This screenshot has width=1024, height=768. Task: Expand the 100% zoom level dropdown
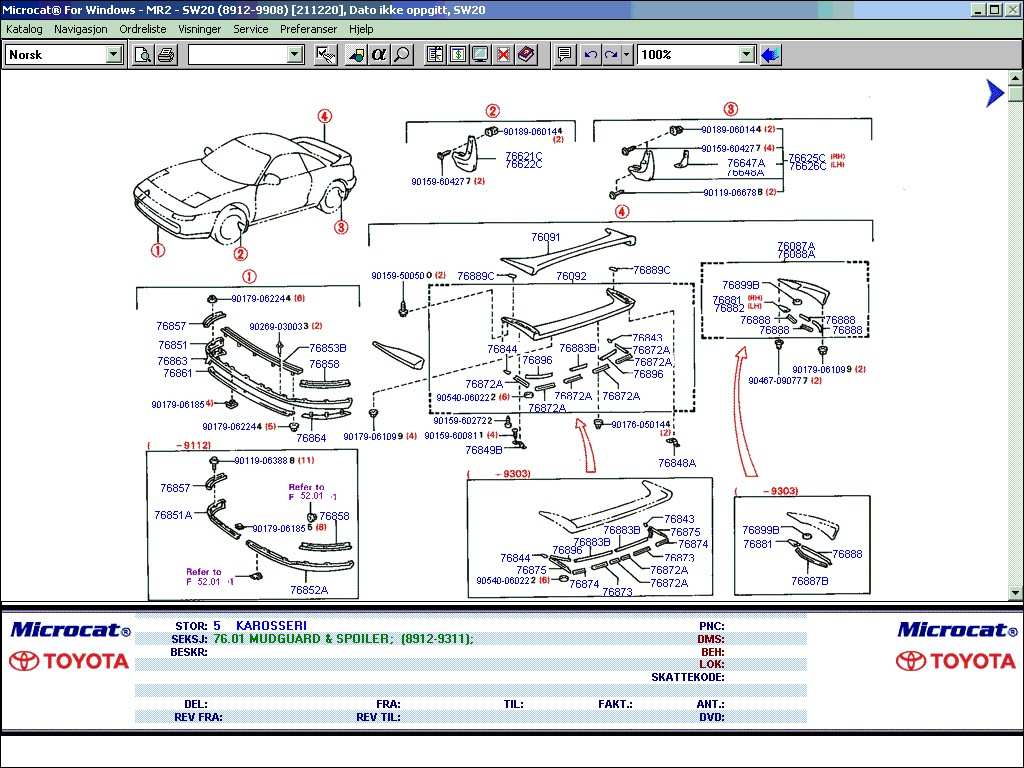[x=746, y=54]
